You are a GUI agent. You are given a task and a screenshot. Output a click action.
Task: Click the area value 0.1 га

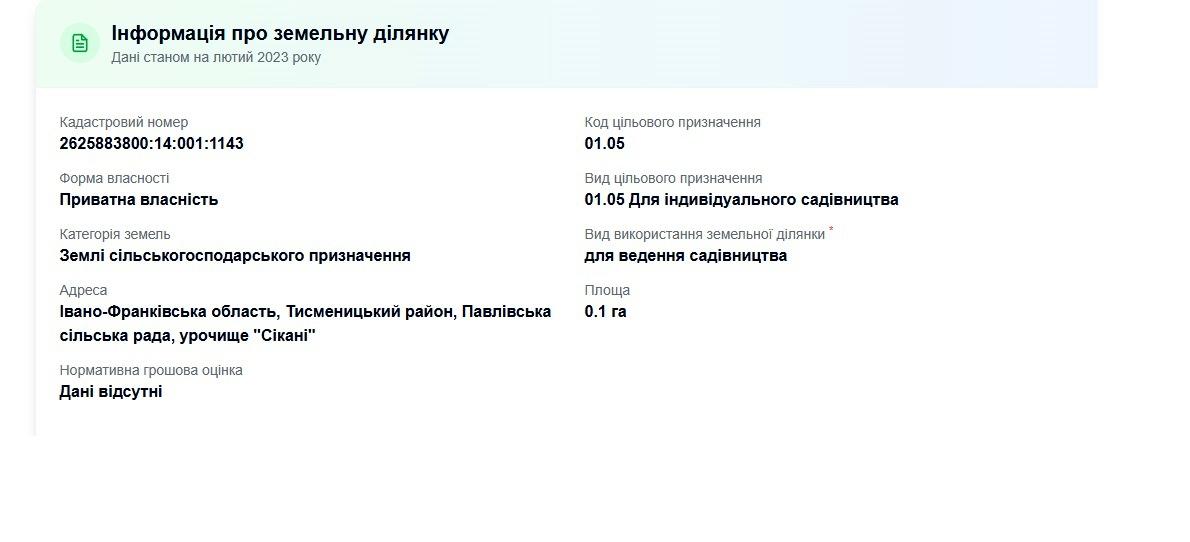tap(606, 312)
